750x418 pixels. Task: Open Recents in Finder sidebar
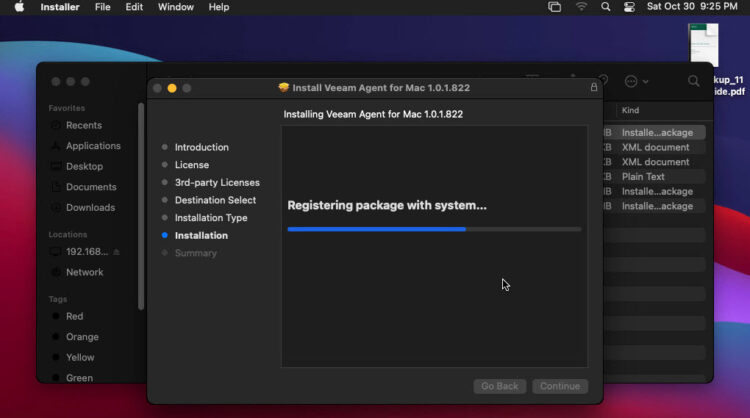click(84, 125)
